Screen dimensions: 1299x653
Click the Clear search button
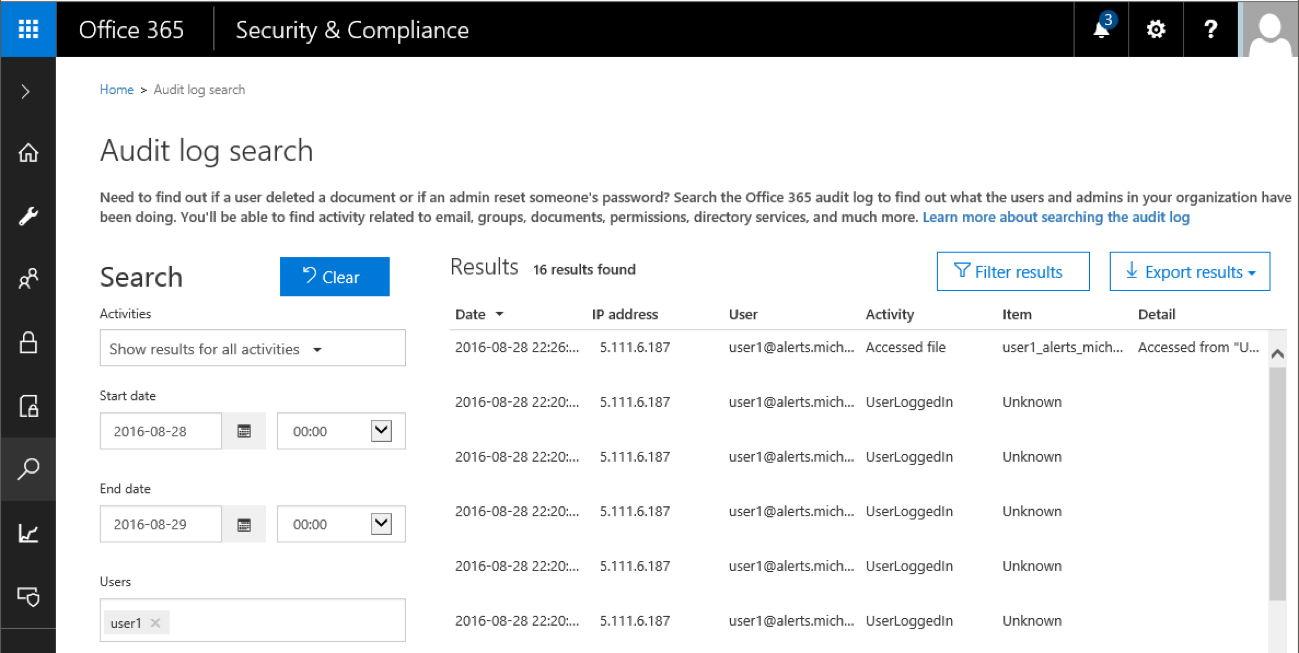coord(334,276)
